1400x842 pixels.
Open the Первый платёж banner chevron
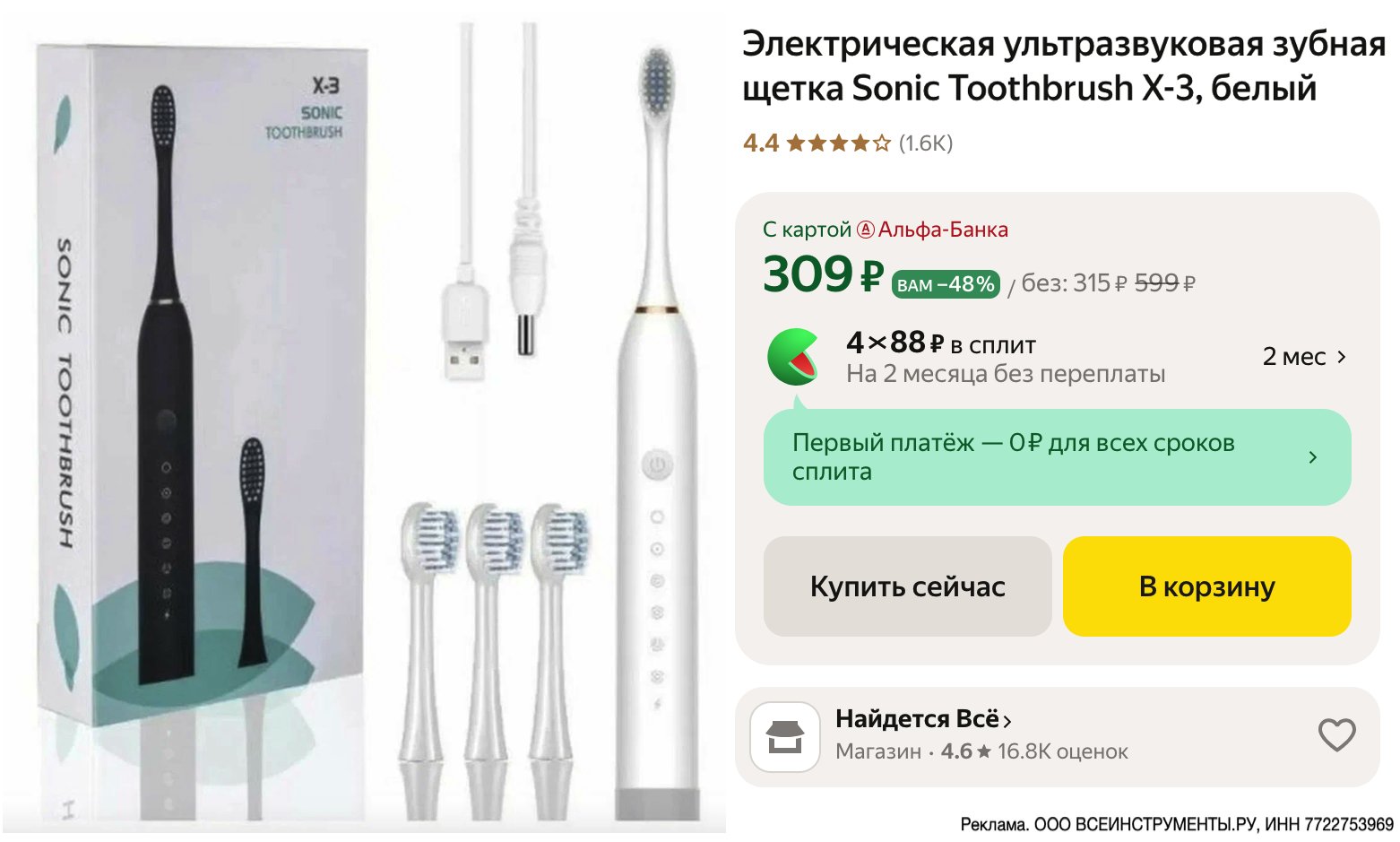(1313, 457)
